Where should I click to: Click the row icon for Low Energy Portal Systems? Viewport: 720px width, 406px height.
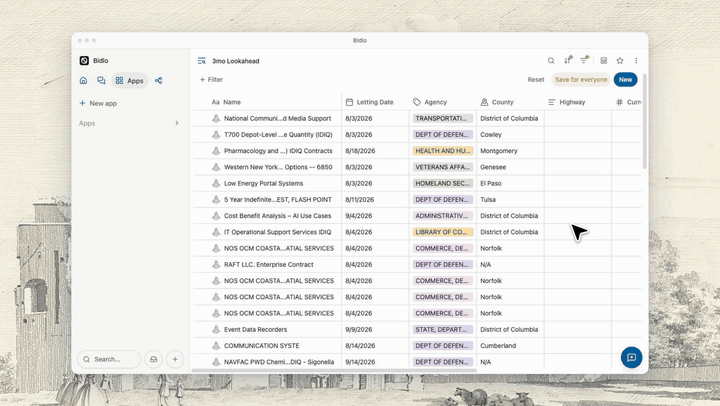tap(216, 183)
